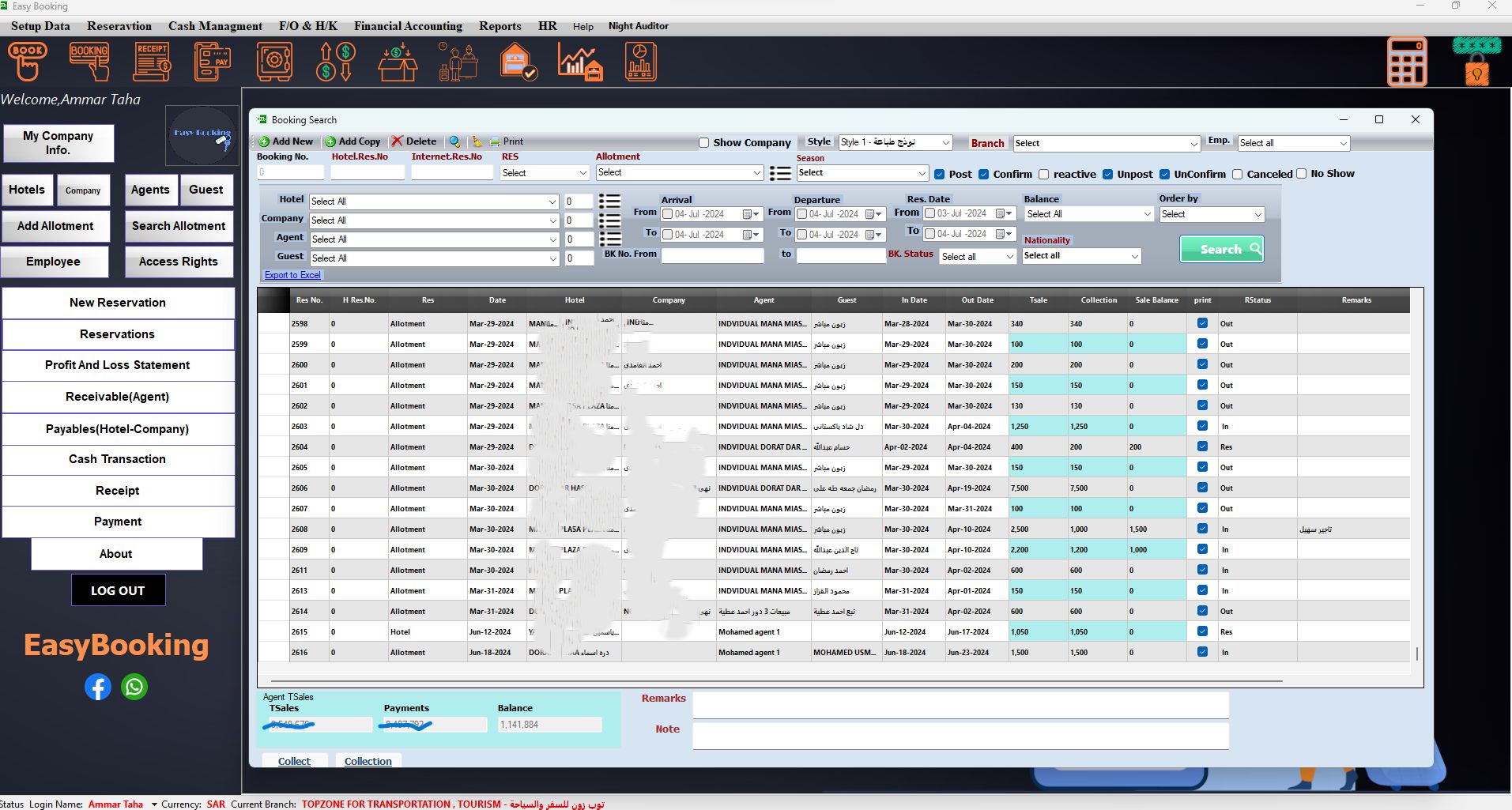Open the sales chart with hotel icon

tap(580, 62)
